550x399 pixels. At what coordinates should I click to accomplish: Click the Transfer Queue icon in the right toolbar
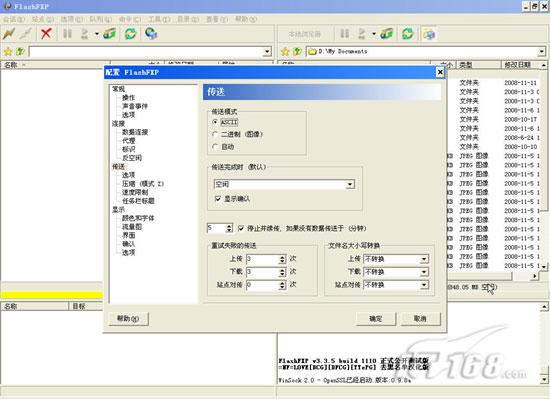point(362,34)
